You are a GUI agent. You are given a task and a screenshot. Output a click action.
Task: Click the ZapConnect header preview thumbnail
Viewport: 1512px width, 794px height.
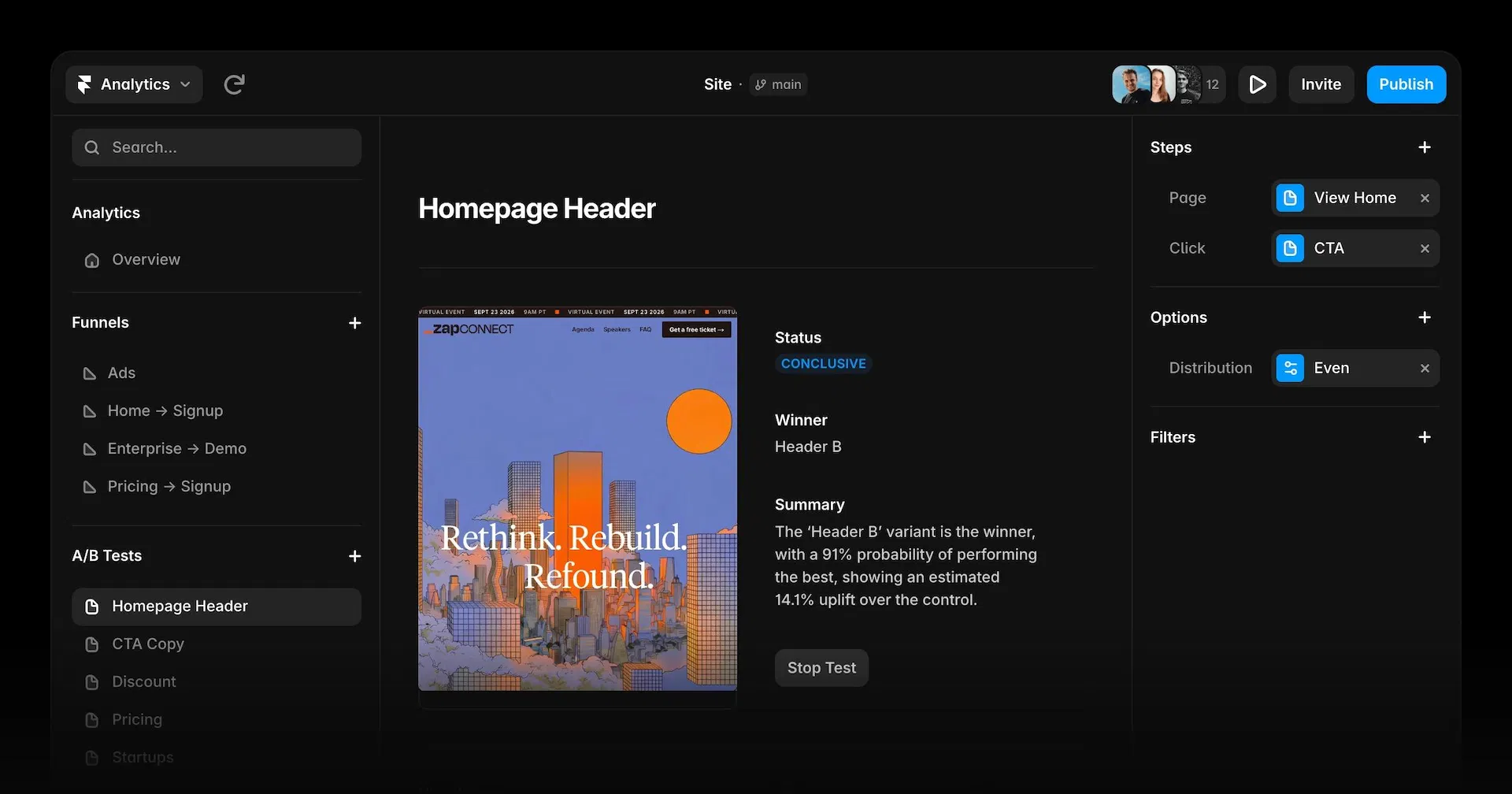click(x=577, y=499)
